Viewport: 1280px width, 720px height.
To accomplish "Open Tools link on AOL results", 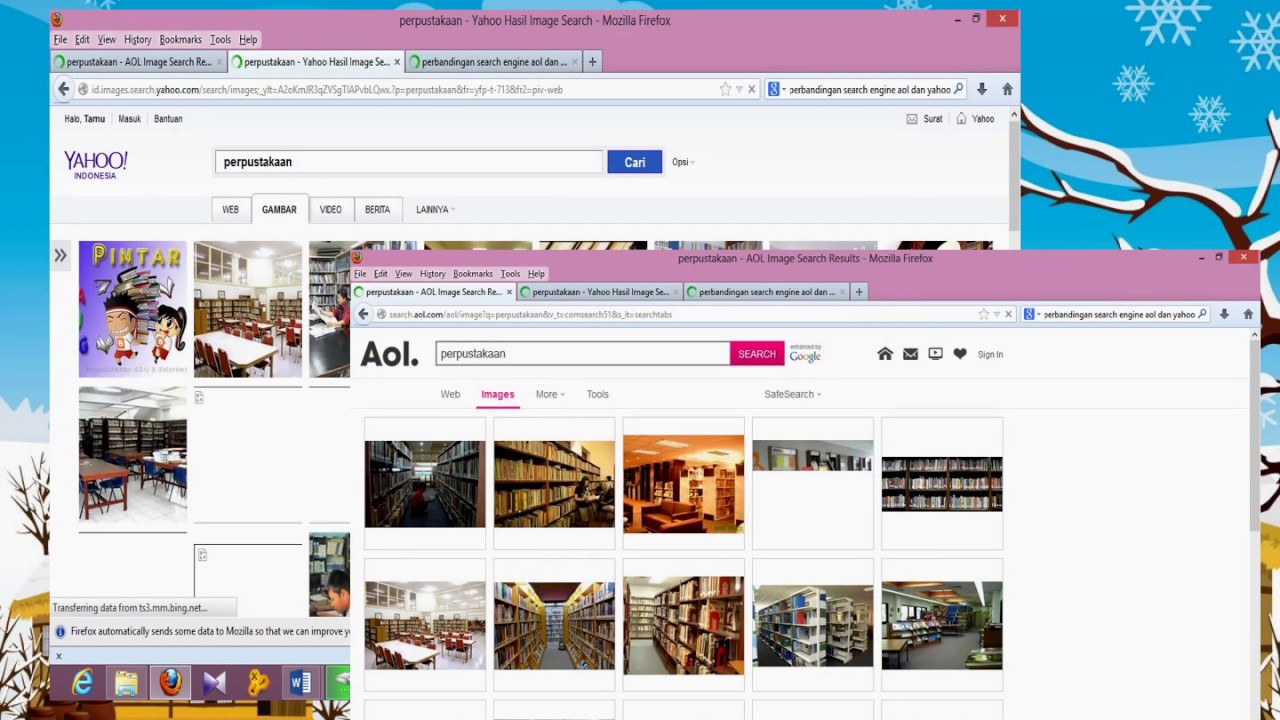I will 598,394.
